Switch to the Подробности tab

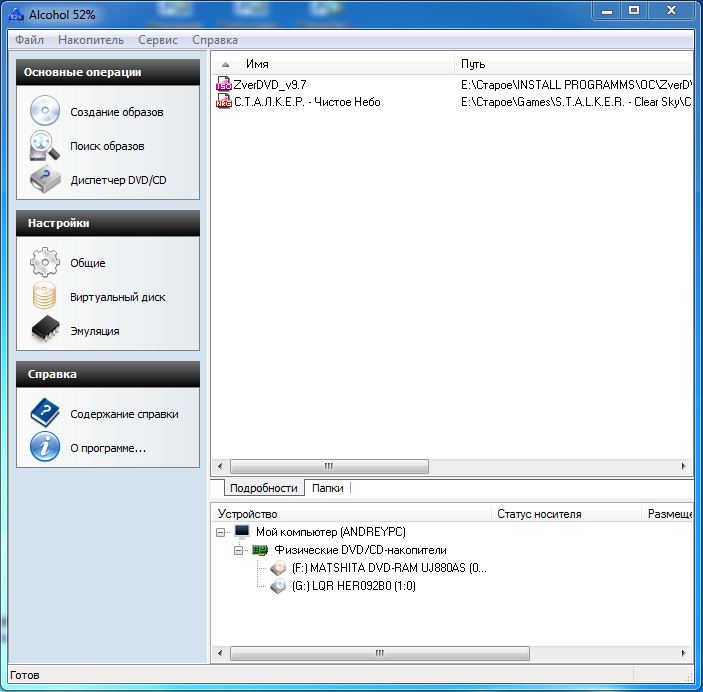pos(263,488)
